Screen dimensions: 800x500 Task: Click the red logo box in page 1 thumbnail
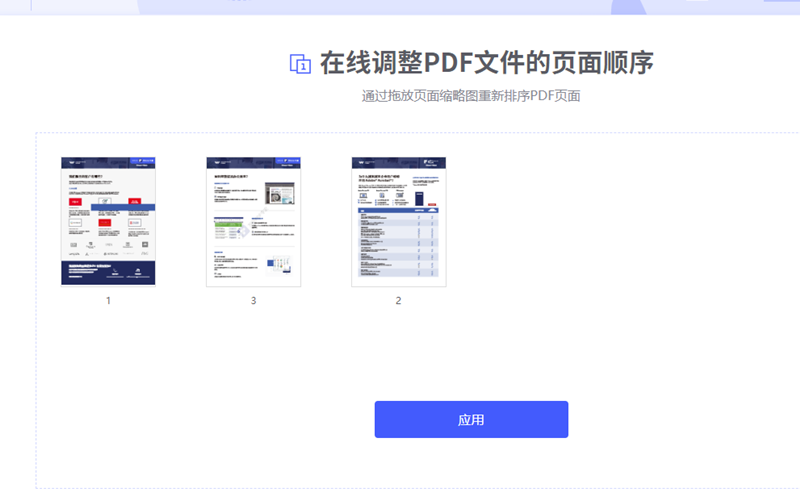pos(75,202)
